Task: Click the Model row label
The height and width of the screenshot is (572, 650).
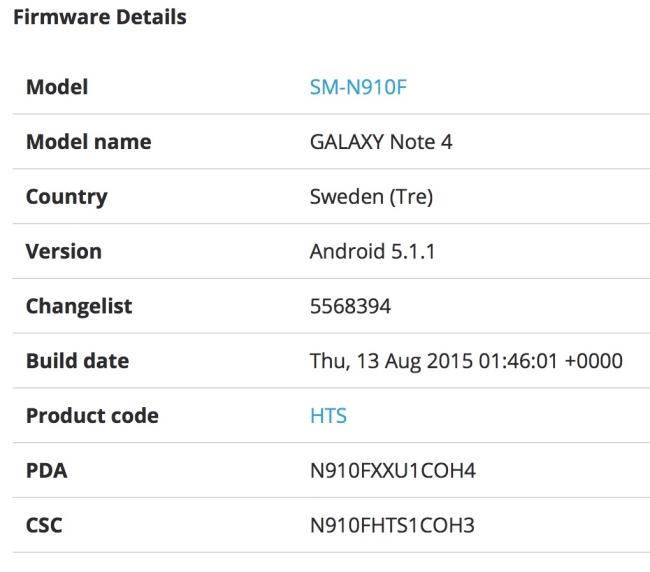Action: [57, 87]
